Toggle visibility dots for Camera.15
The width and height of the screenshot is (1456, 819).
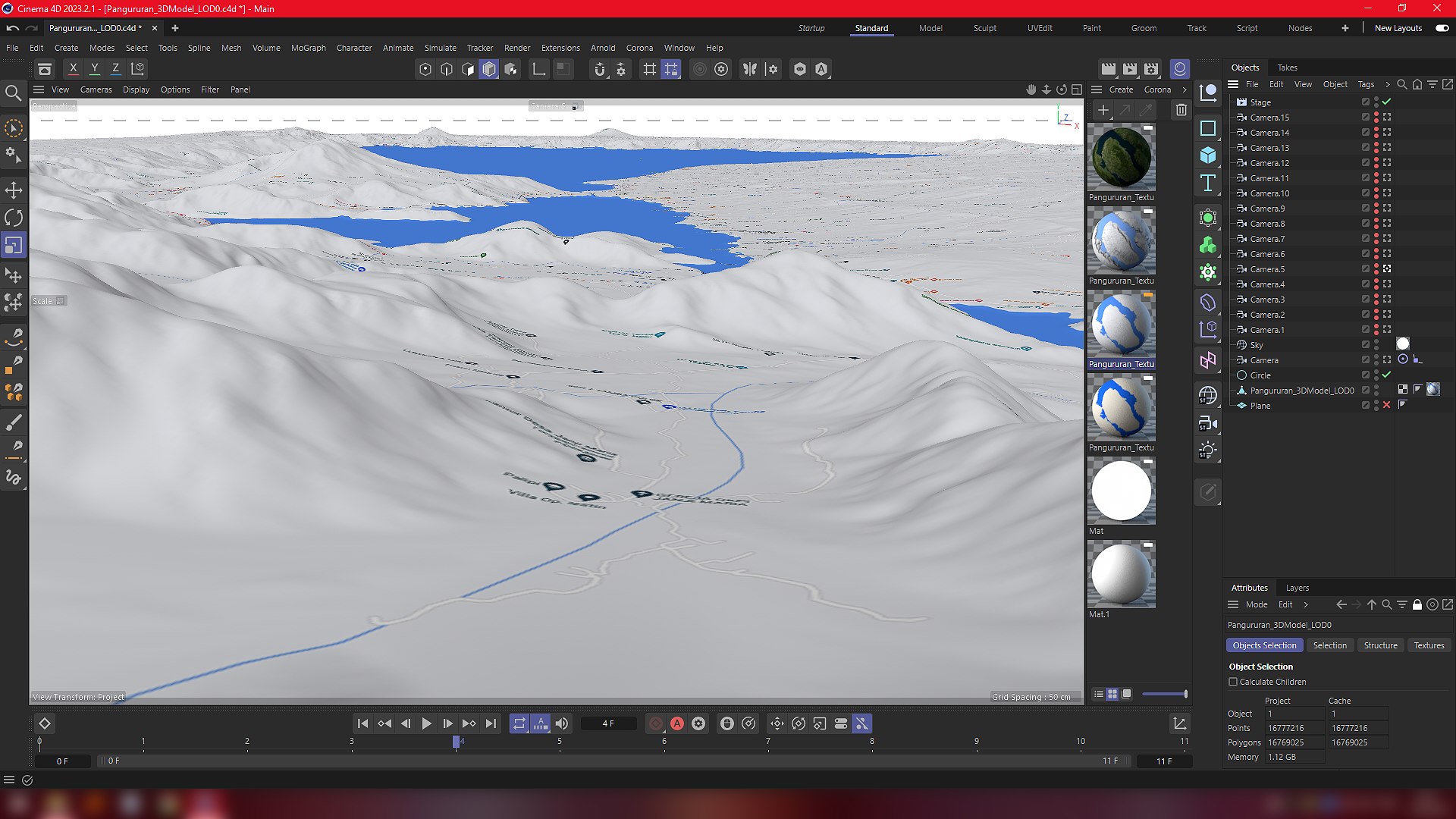[1376, 118]
